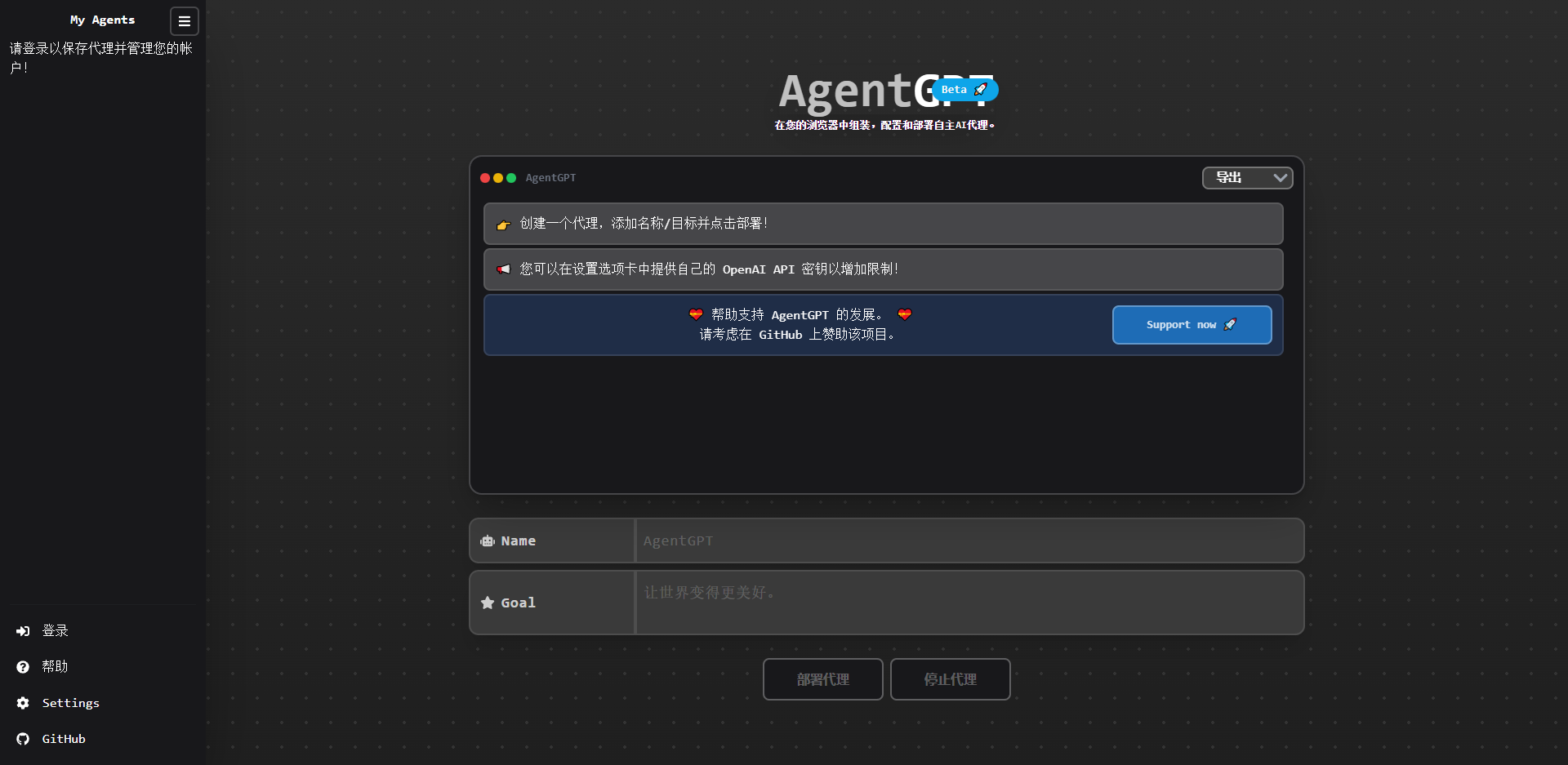The width and height of the screenshot is (1568, 765).
Task: Open the hamburger menu in sidebar
Action: pyautogui.click(x=185, y=21)
